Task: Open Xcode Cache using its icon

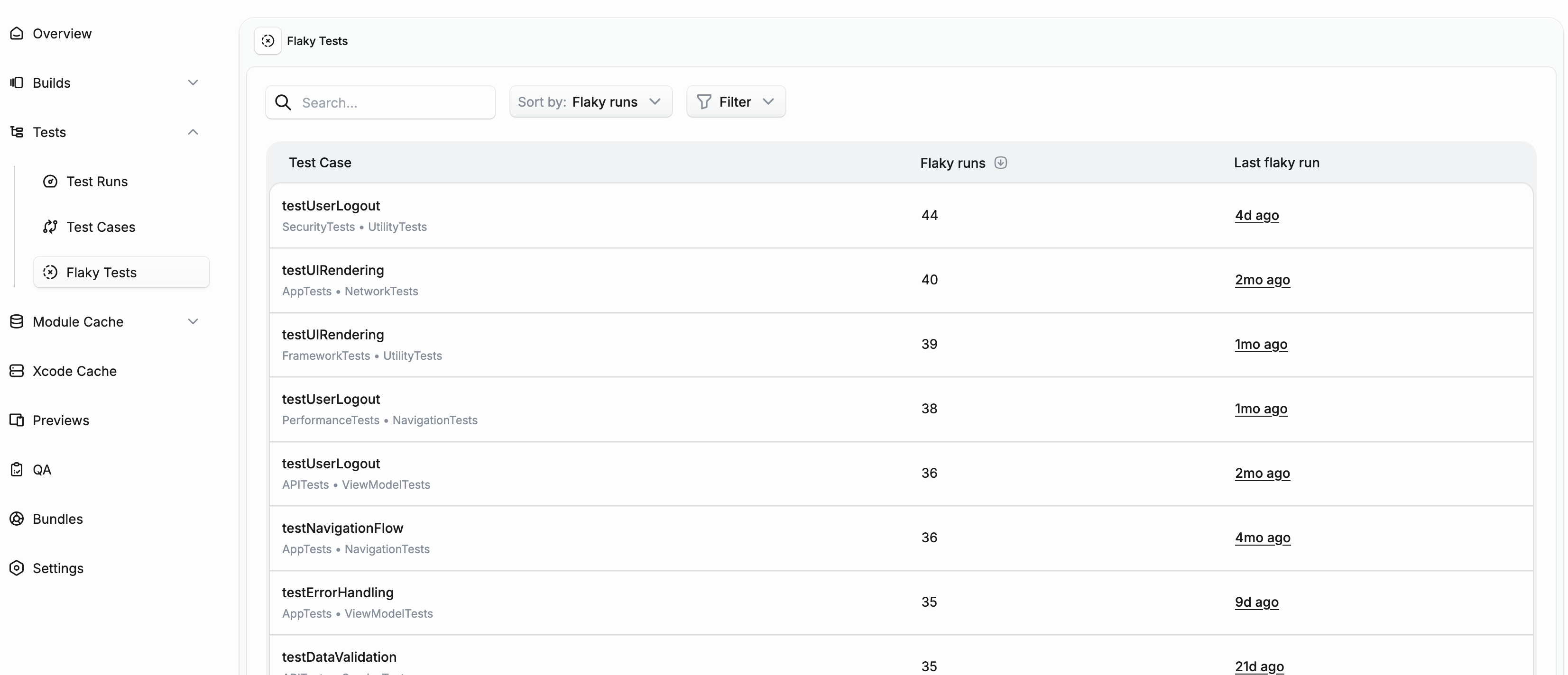Action: 17,370
